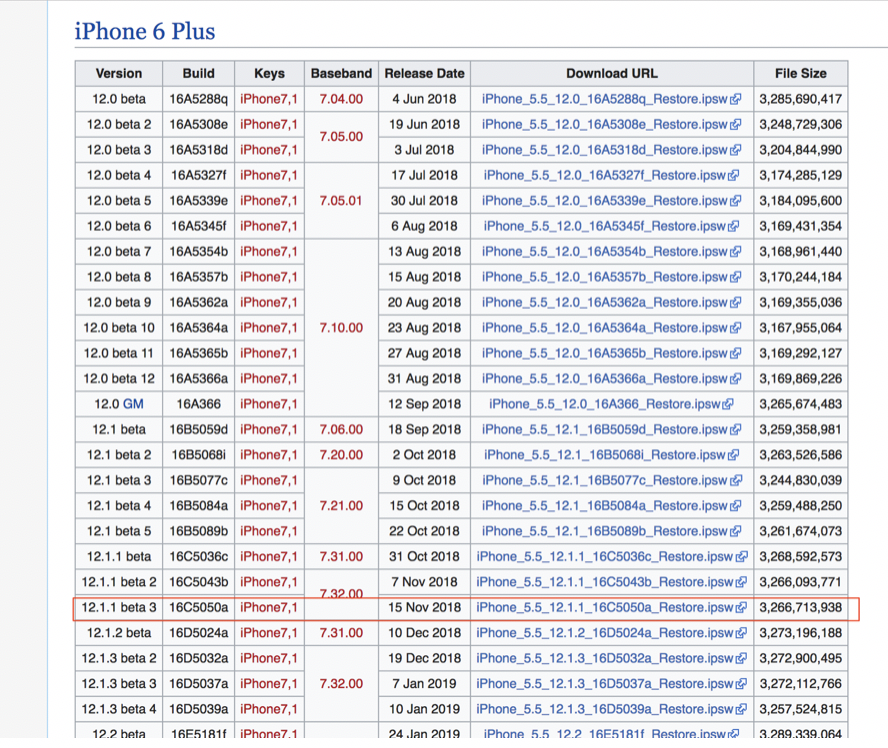This screenshot has height=748, width=888.
Task: Open the GM link in the 12.0 row
Action: (133, 404)
